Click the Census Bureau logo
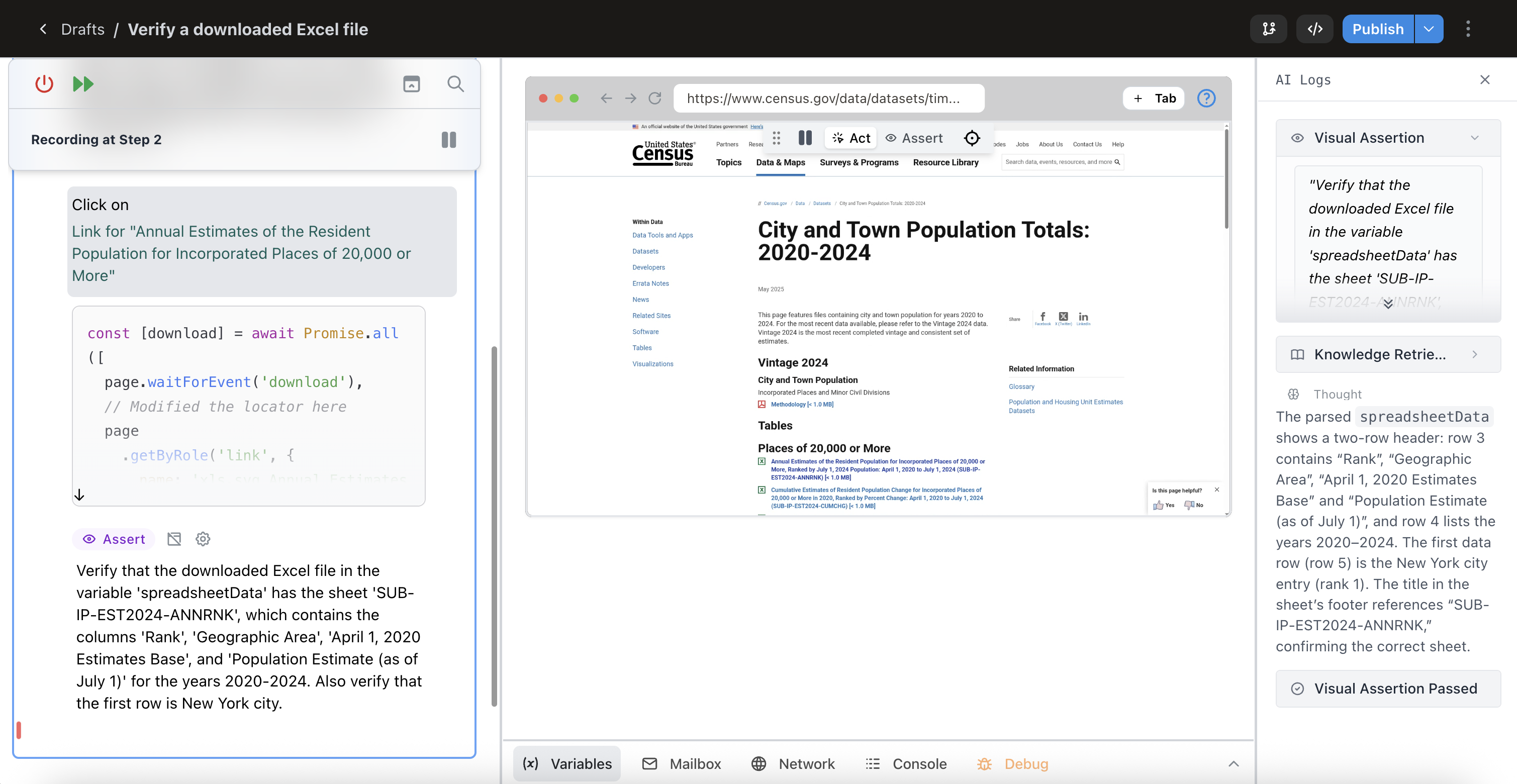 coord(663,154)
